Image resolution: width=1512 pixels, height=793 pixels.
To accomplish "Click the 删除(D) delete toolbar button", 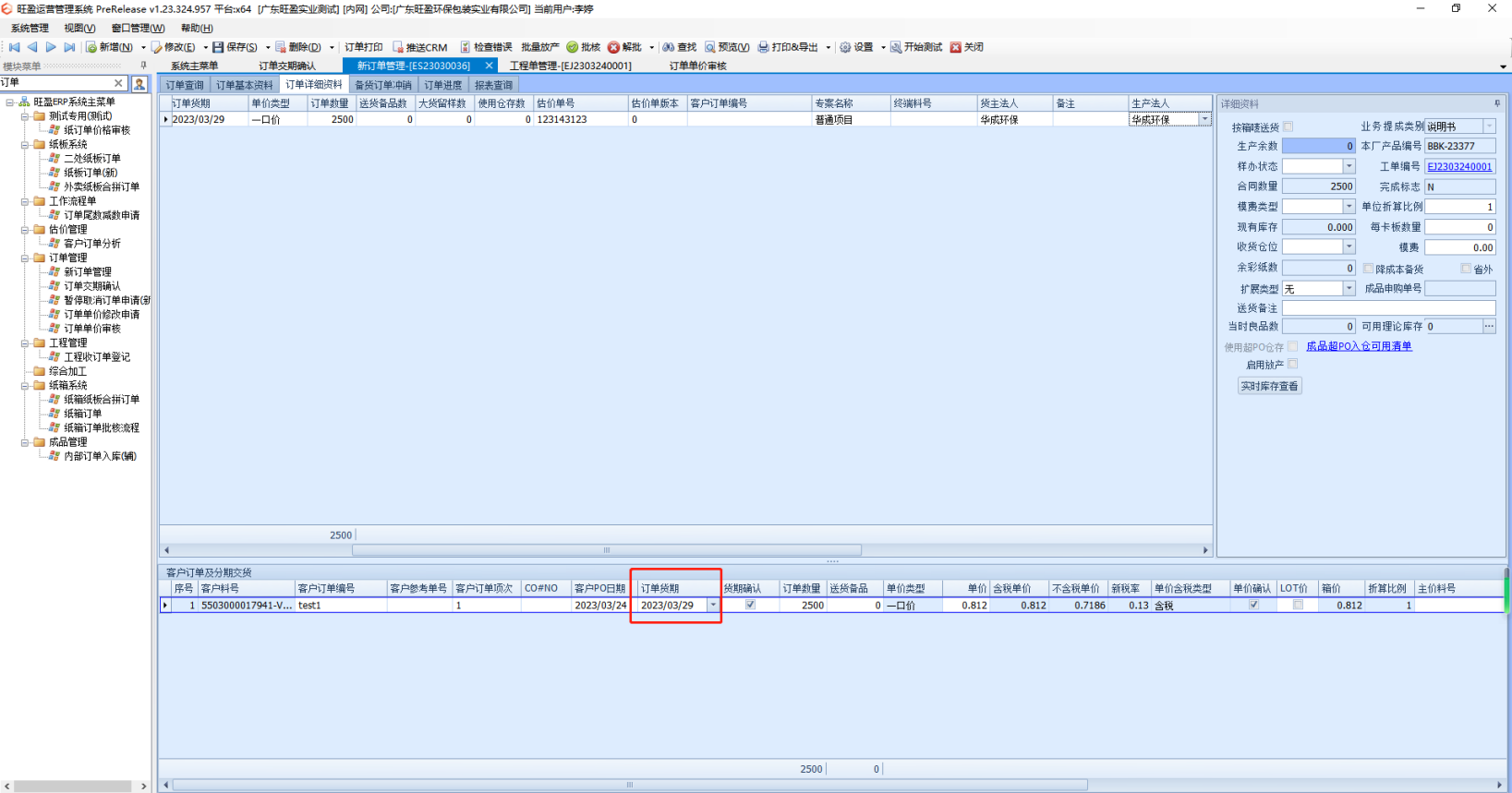I will (297, 47).
